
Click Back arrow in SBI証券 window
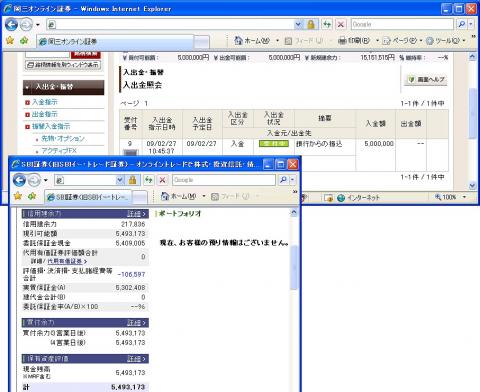pos(19,180)
